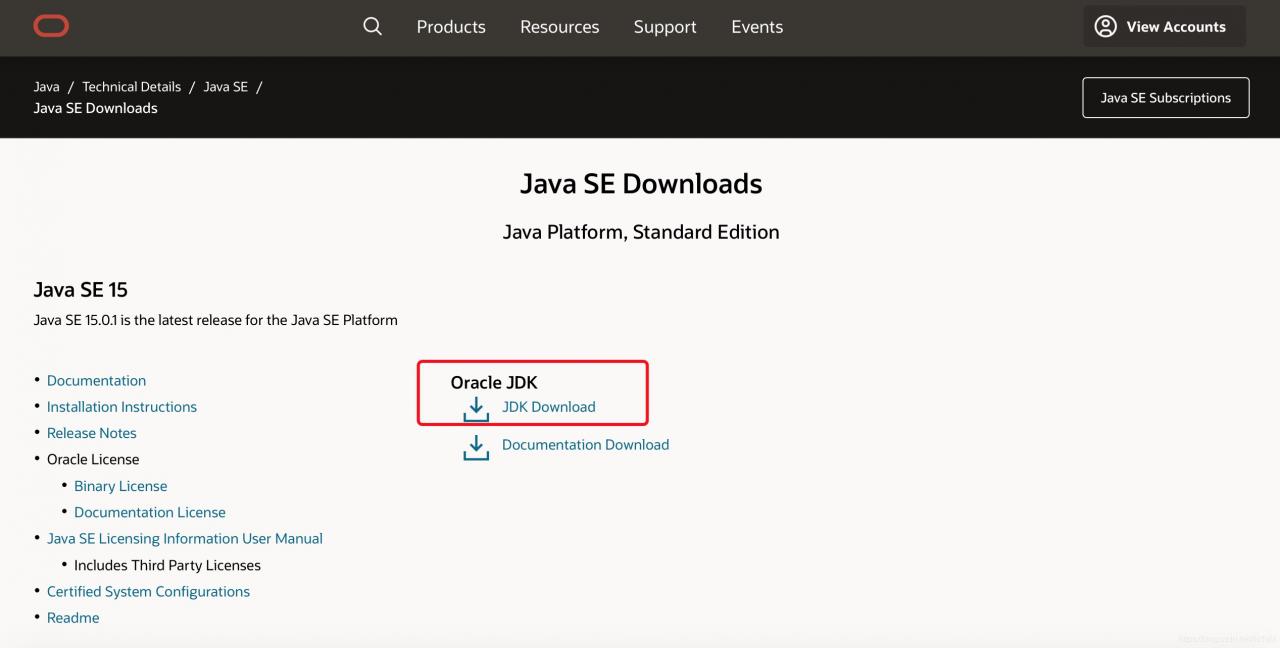
Task: Open Java SE Licensing Information User Manual
Action: click(x=185, y=539)
